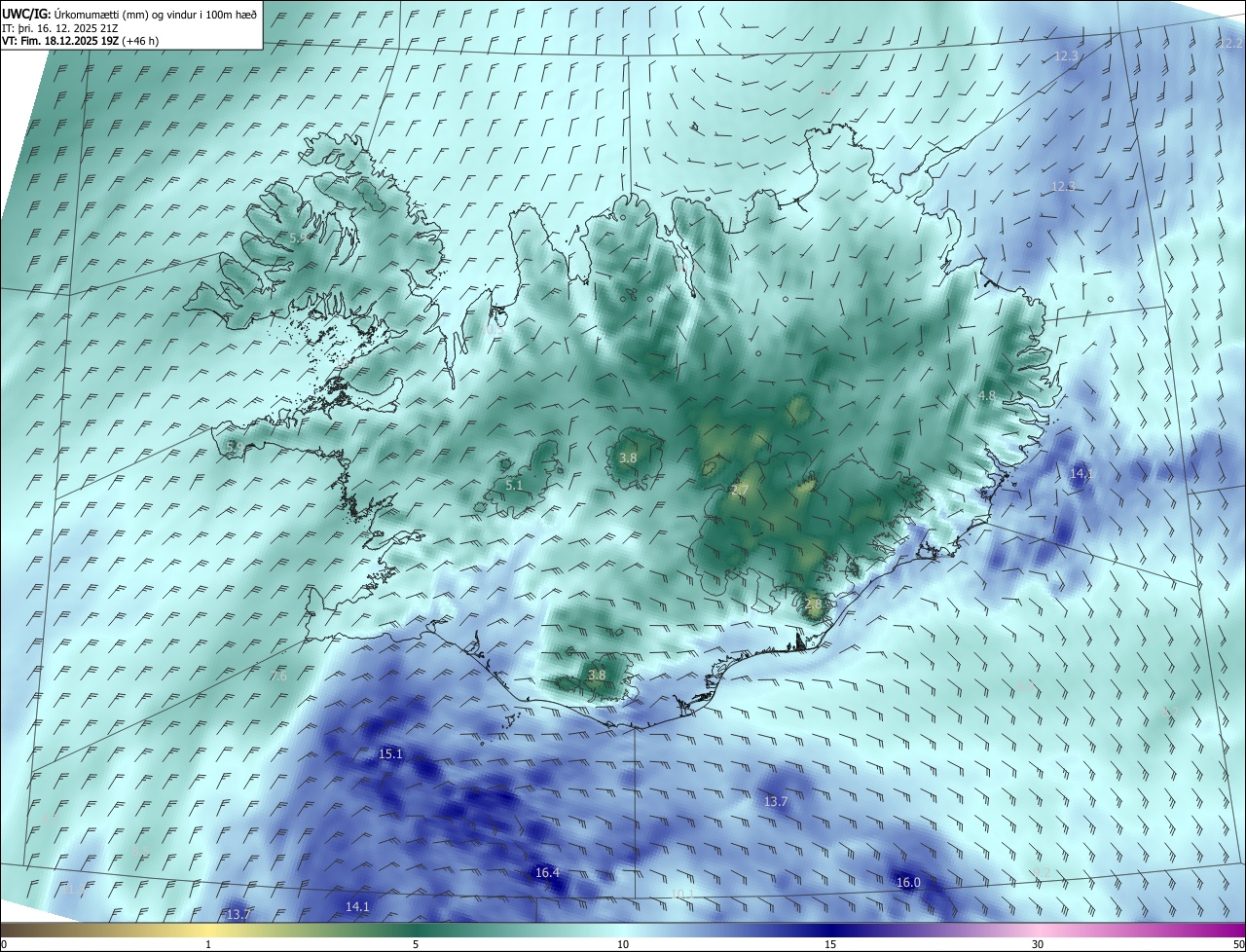
Task: Click the 3.8 label on the southern glacier
Action: click(x=597, y=675)
